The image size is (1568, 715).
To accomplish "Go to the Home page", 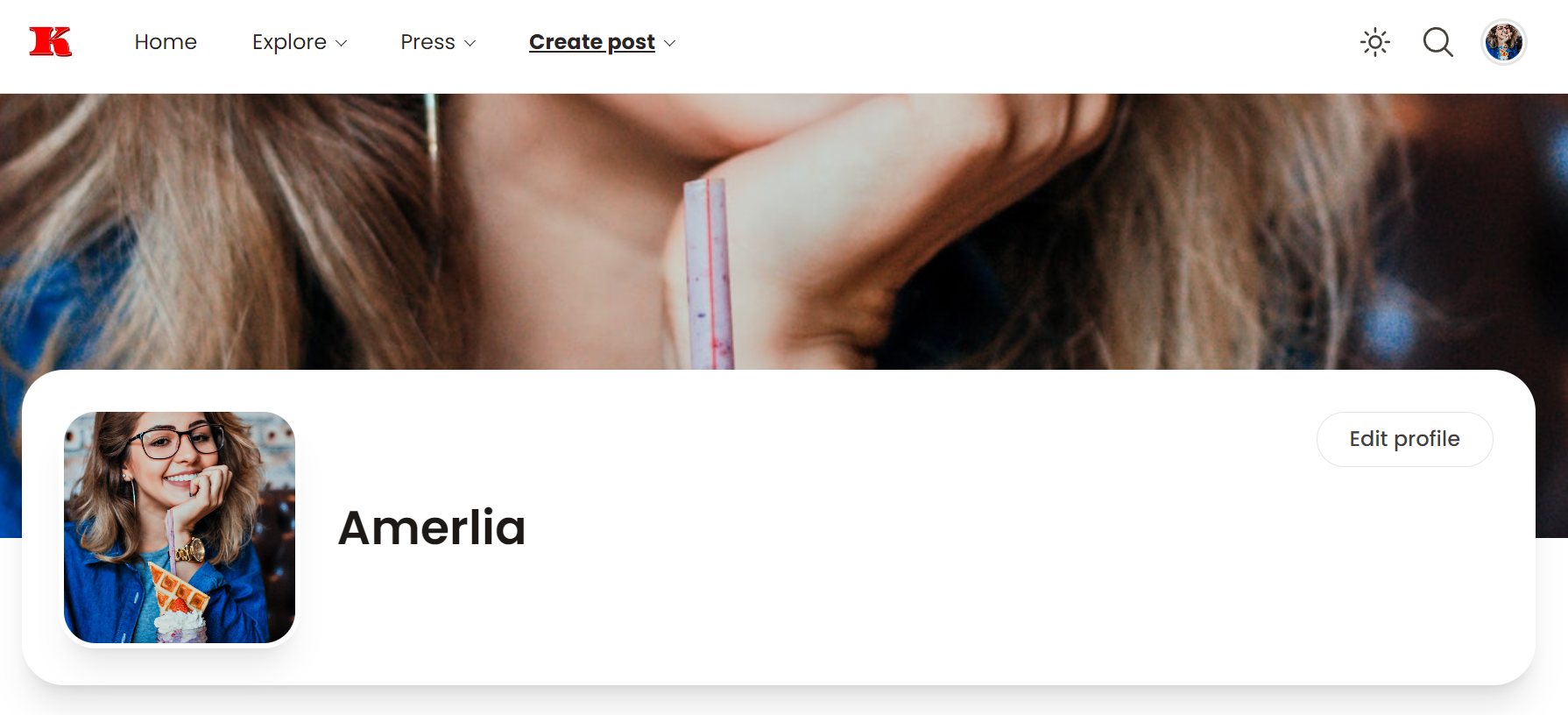I will coord(166,42).
